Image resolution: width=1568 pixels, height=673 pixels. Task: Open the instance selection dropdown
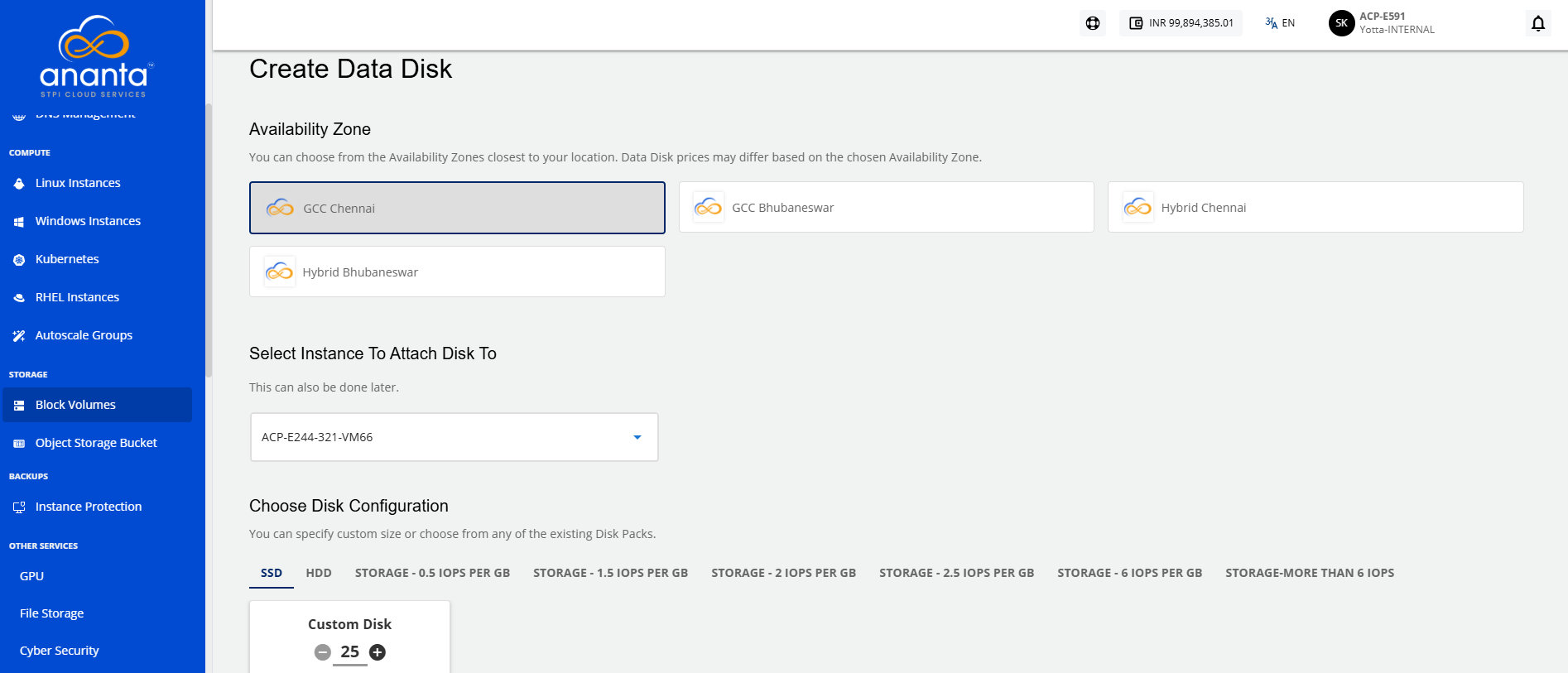[x=455, y=437]
